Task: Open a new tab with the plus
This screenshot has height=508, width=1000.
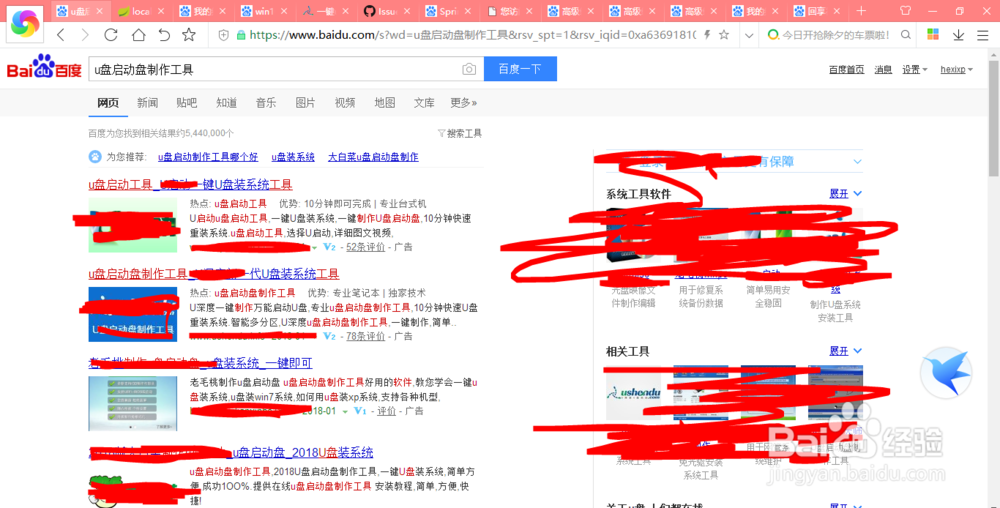Action: point(861,11)
